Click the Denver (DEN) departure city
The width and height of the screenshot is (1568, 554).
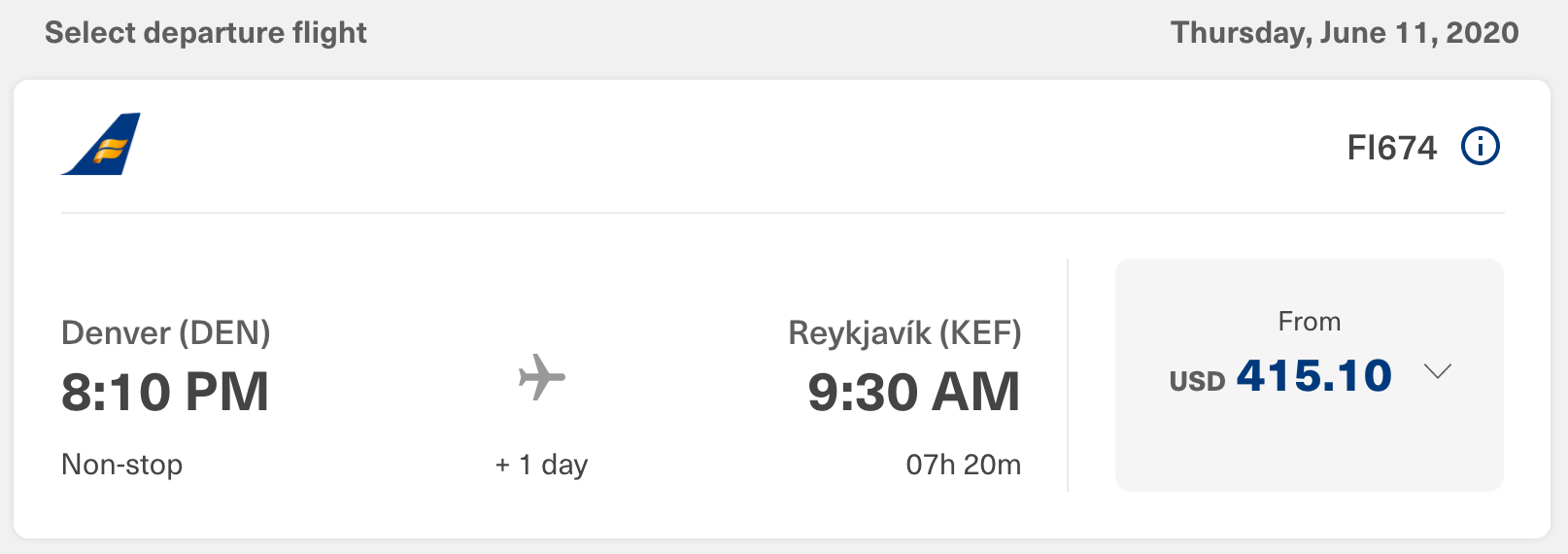coord(166,333)
